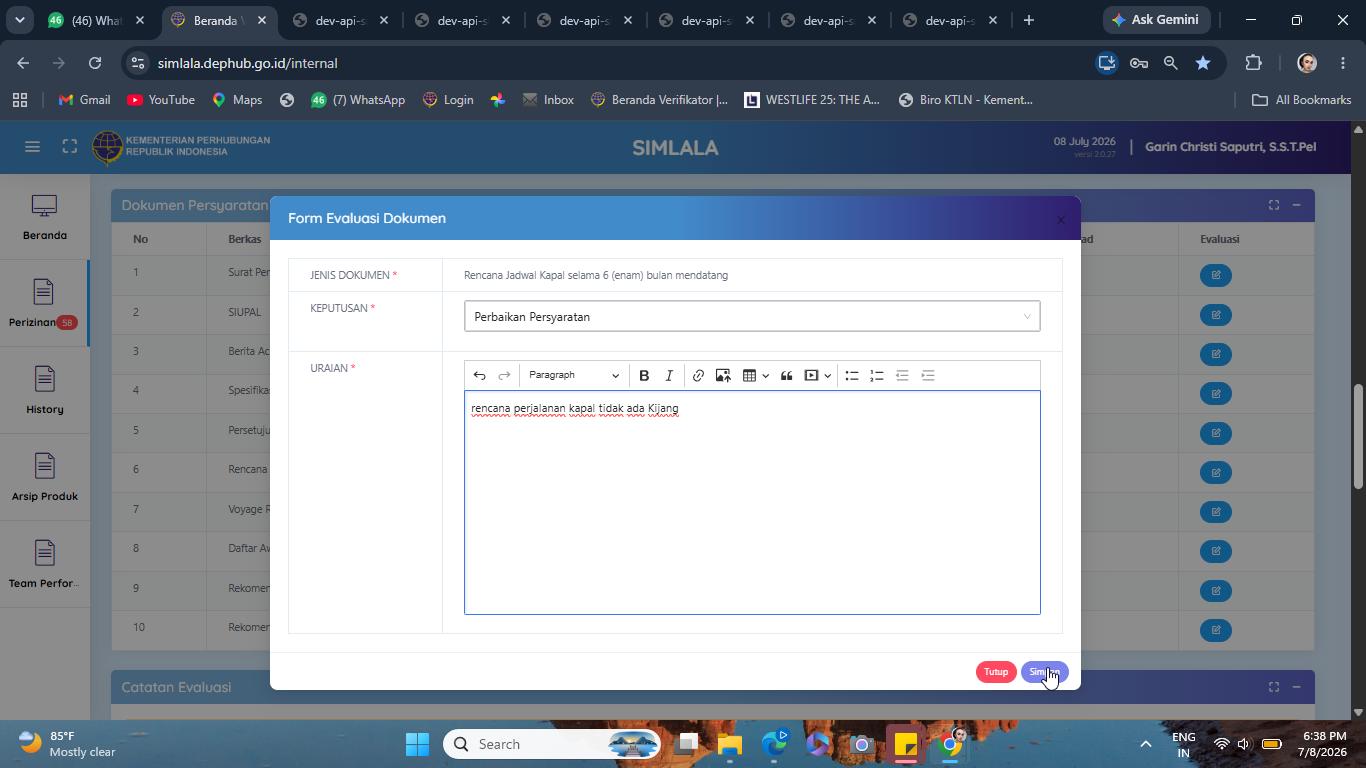Click inside the Uraian text area
Screen dimensions: 1366x768
[x=752, y=503]
